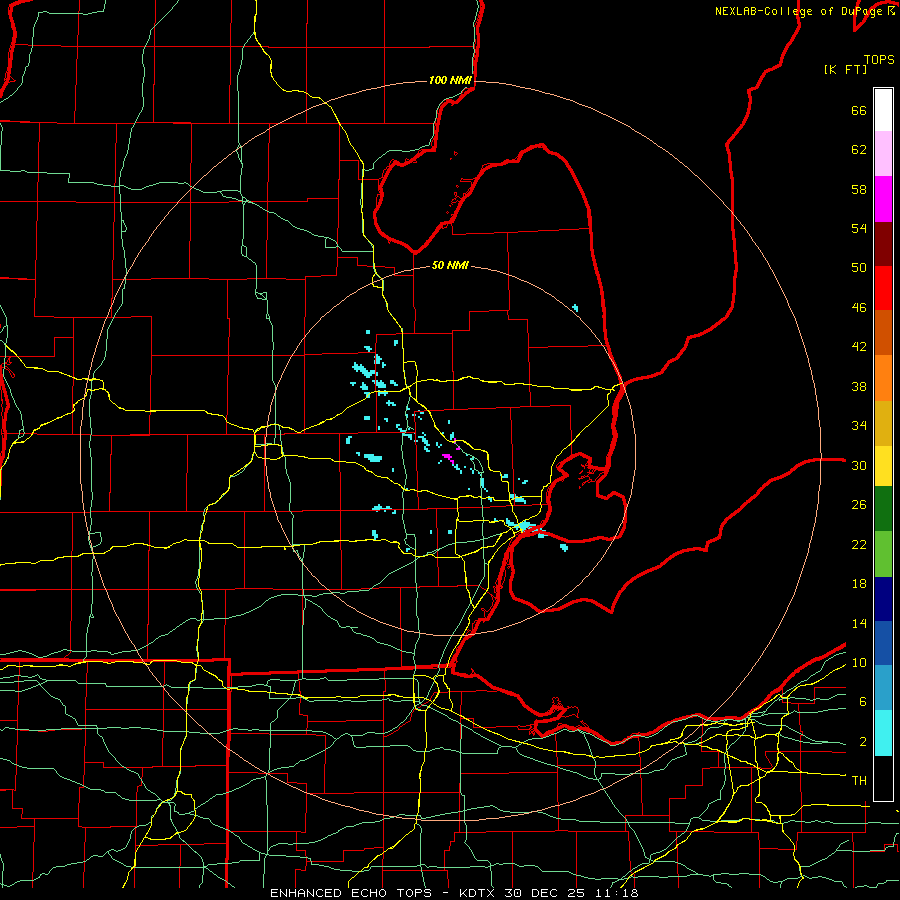
Task: Click the legend value "22"
Action: click(x=859, y=545)
